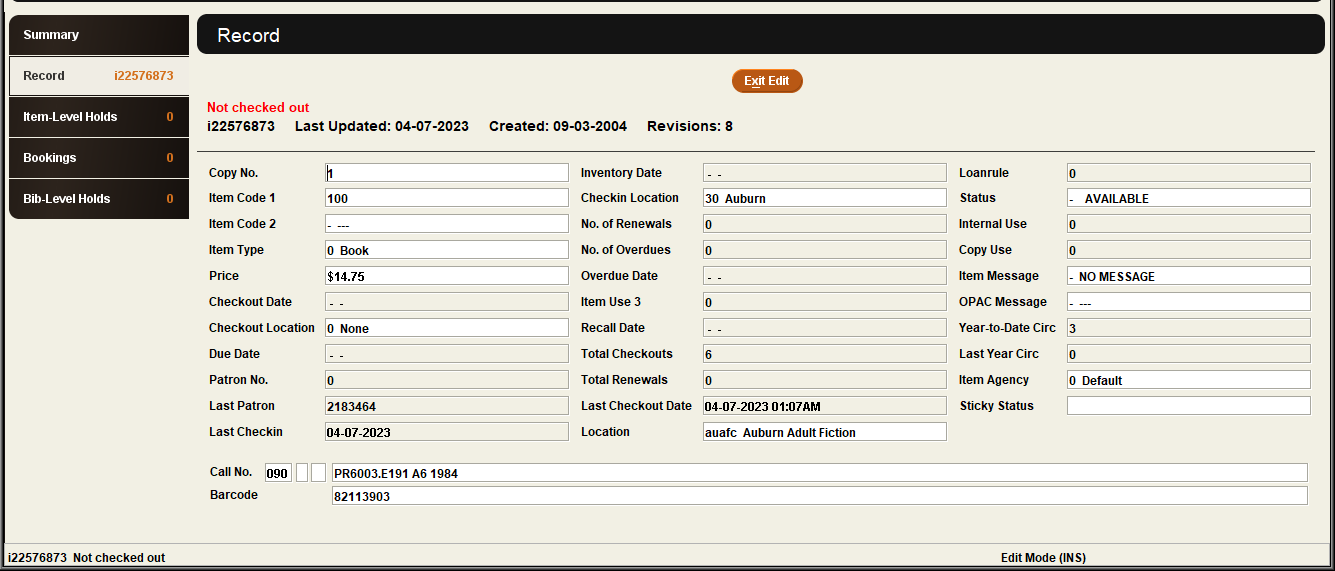Click the Item Code 2 field

447,224
